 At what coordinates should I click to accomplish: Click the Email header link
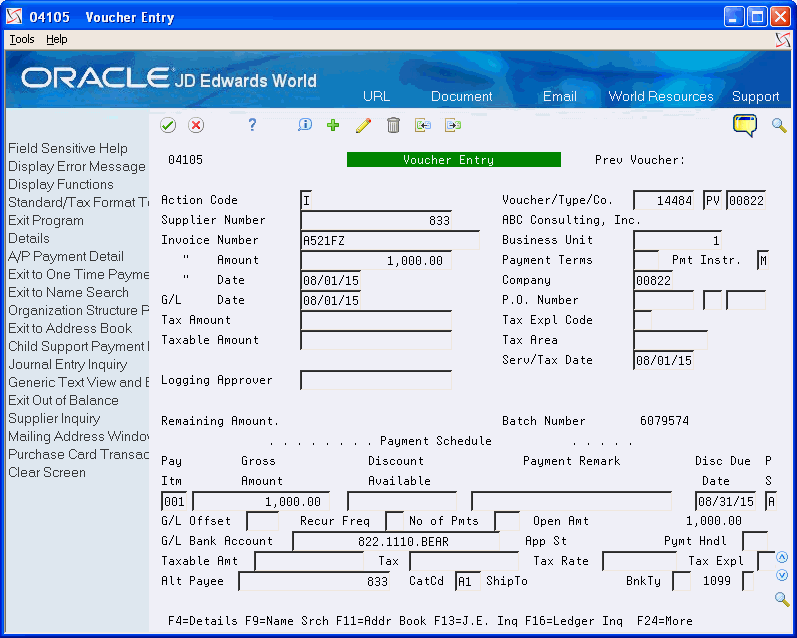coord(560,96)
